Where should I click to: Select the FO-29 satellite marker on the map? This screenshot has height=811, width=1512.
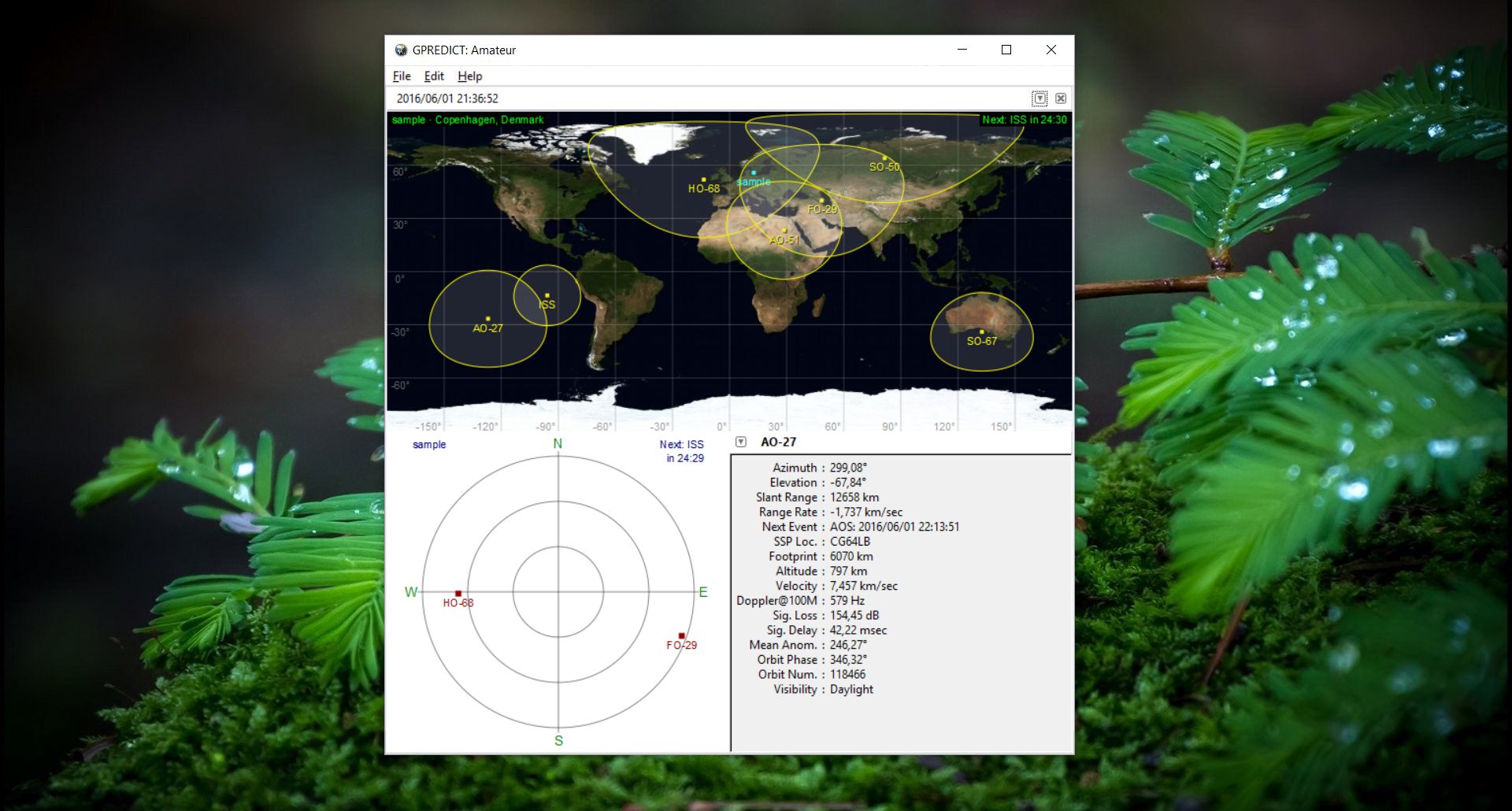pos(821,199)
